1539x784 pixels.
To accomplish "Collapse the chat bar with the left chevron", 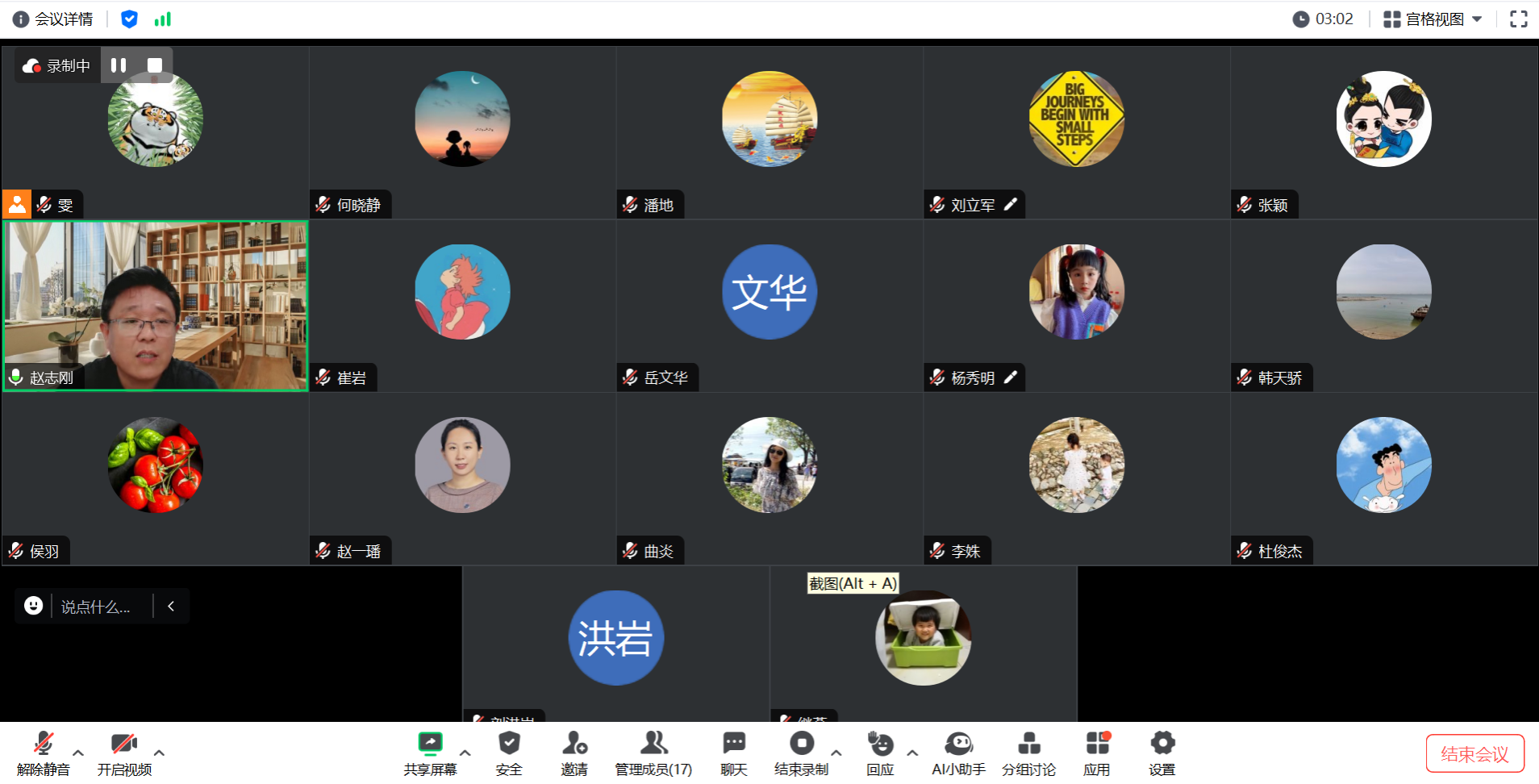I will (x=171, y=606).
